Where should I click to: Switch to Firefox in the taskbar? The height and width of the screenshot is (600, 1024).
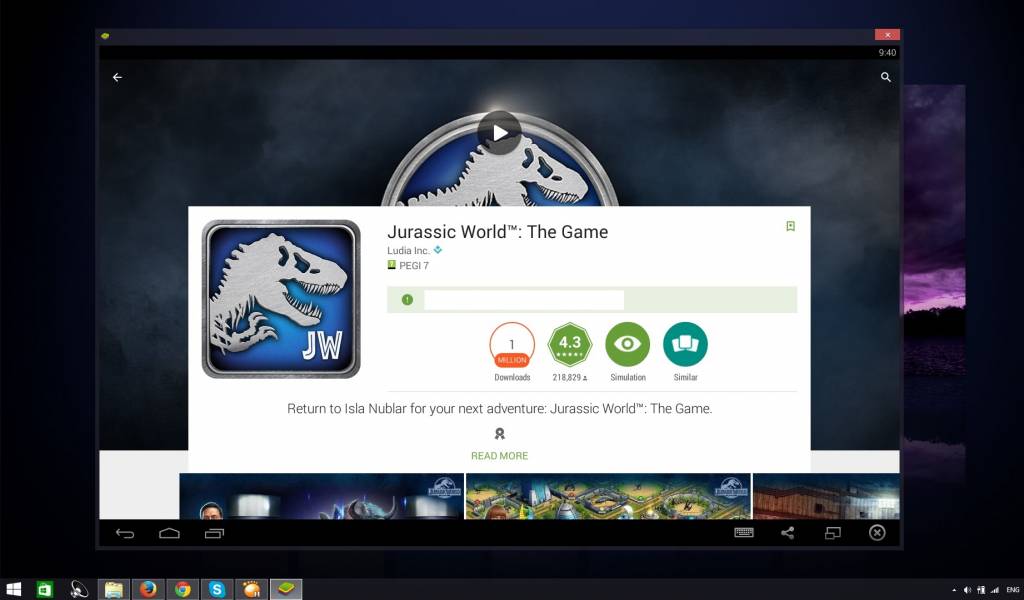coord(148,590)
